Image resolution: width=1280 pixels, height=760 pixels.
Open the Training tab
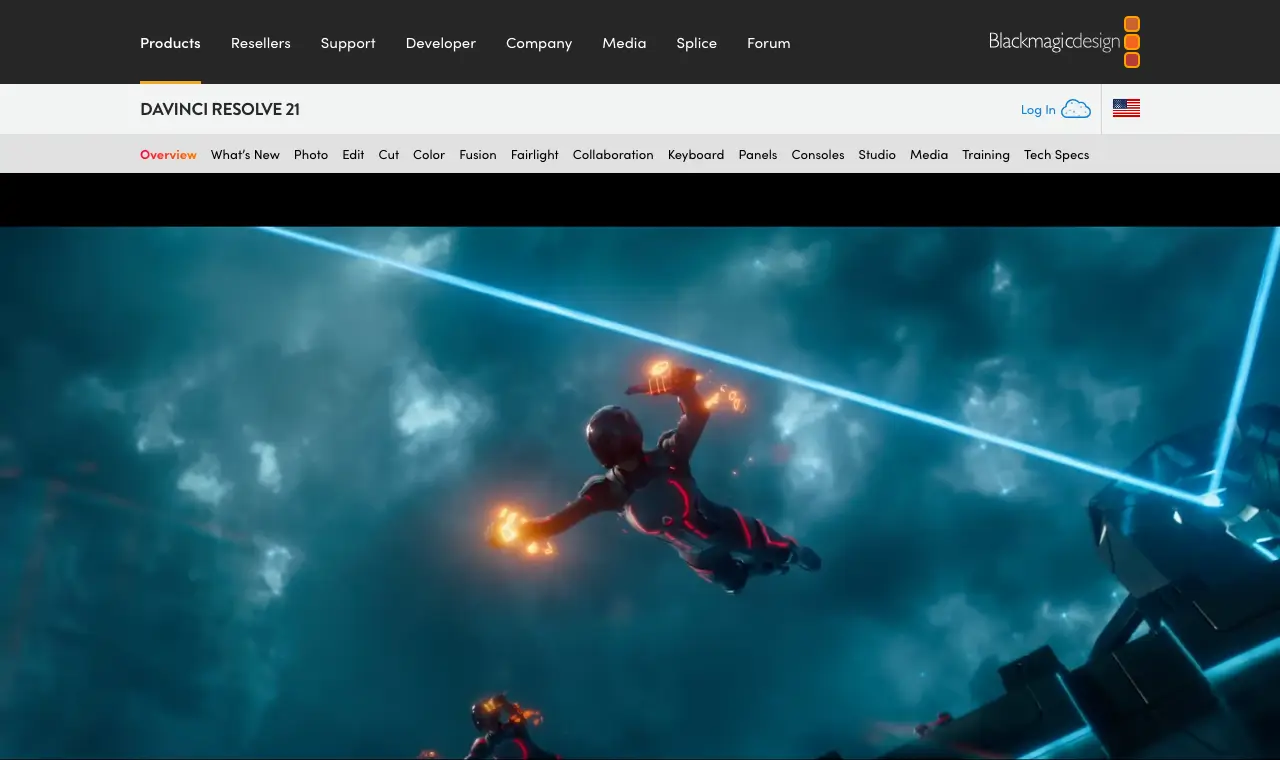click(x=986, y=154)
